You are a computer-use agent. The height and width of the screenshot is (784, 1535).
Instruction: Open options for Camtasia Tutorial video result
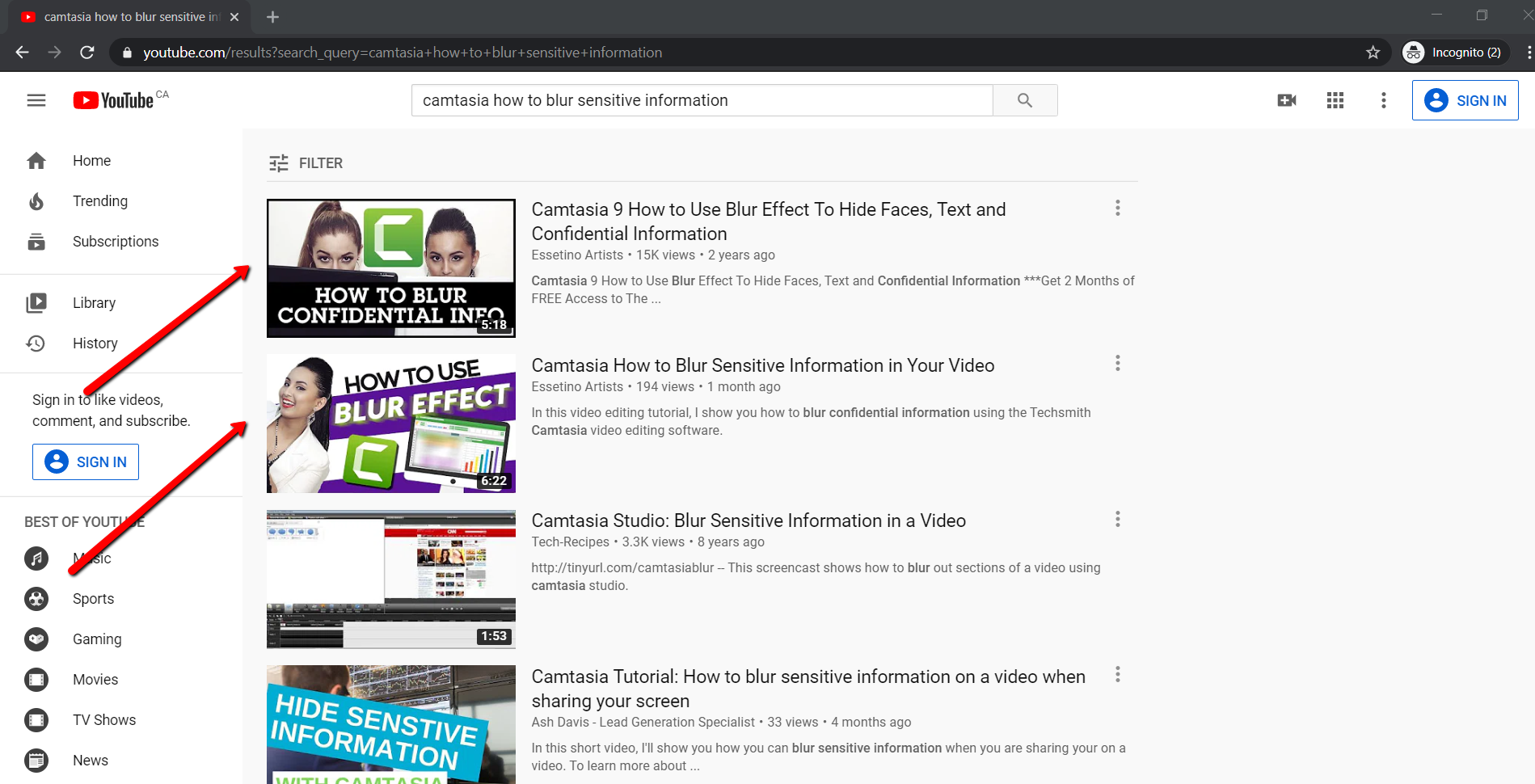tap(1118, 675)
